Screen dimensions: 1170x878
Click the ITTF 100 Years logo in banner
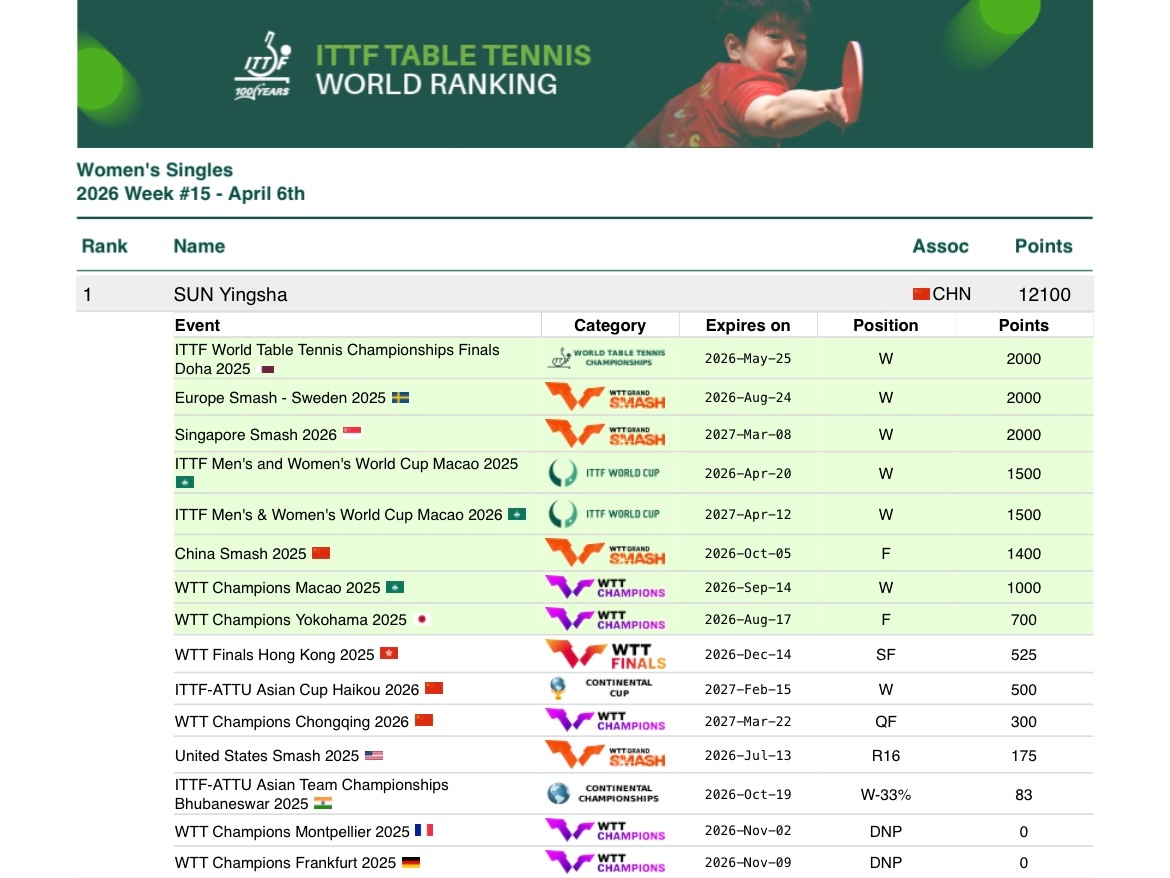click(x=262, y=66)
